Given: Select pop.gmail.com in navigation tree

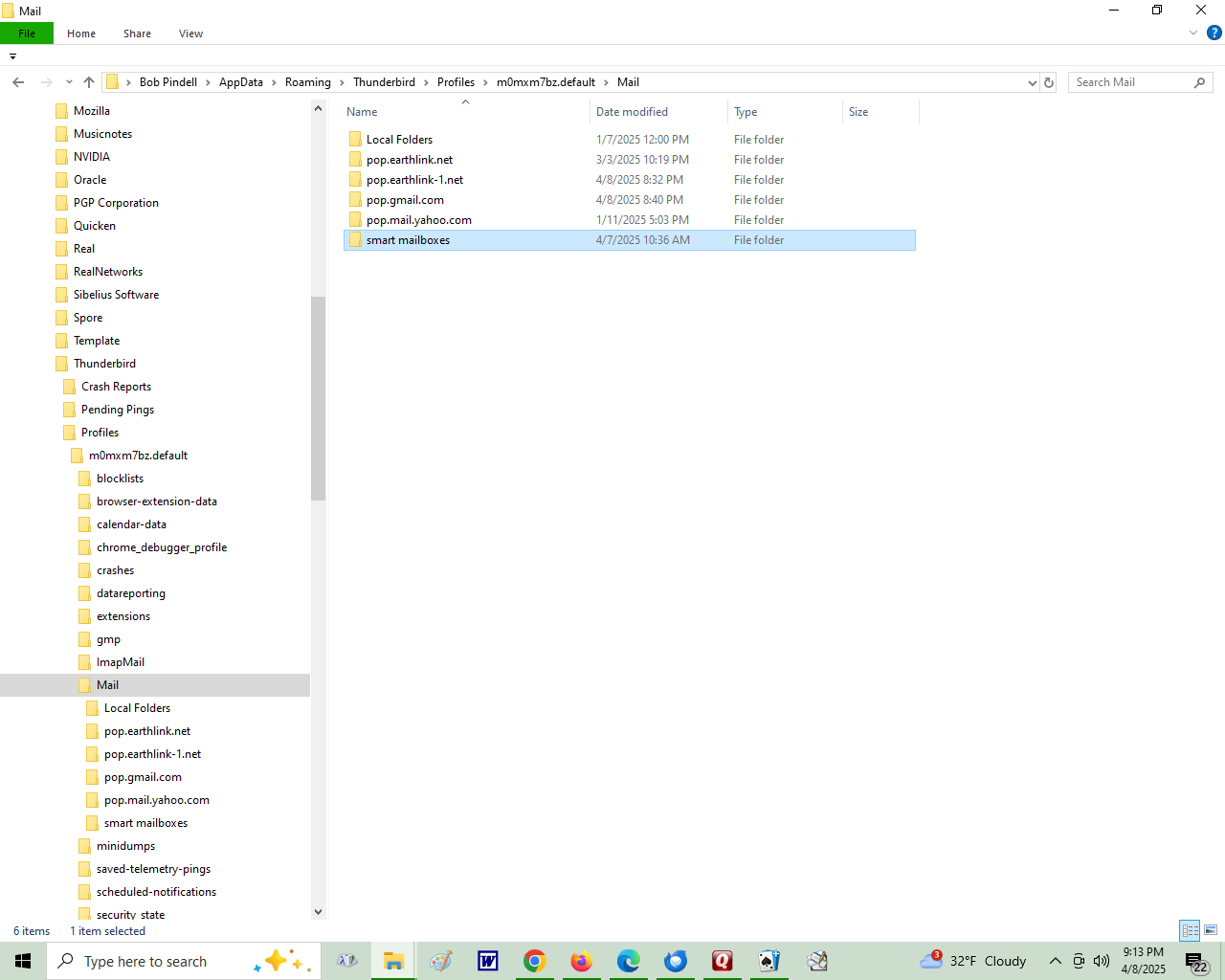Looking at the screenshot, I should click(x=143, y=777).
